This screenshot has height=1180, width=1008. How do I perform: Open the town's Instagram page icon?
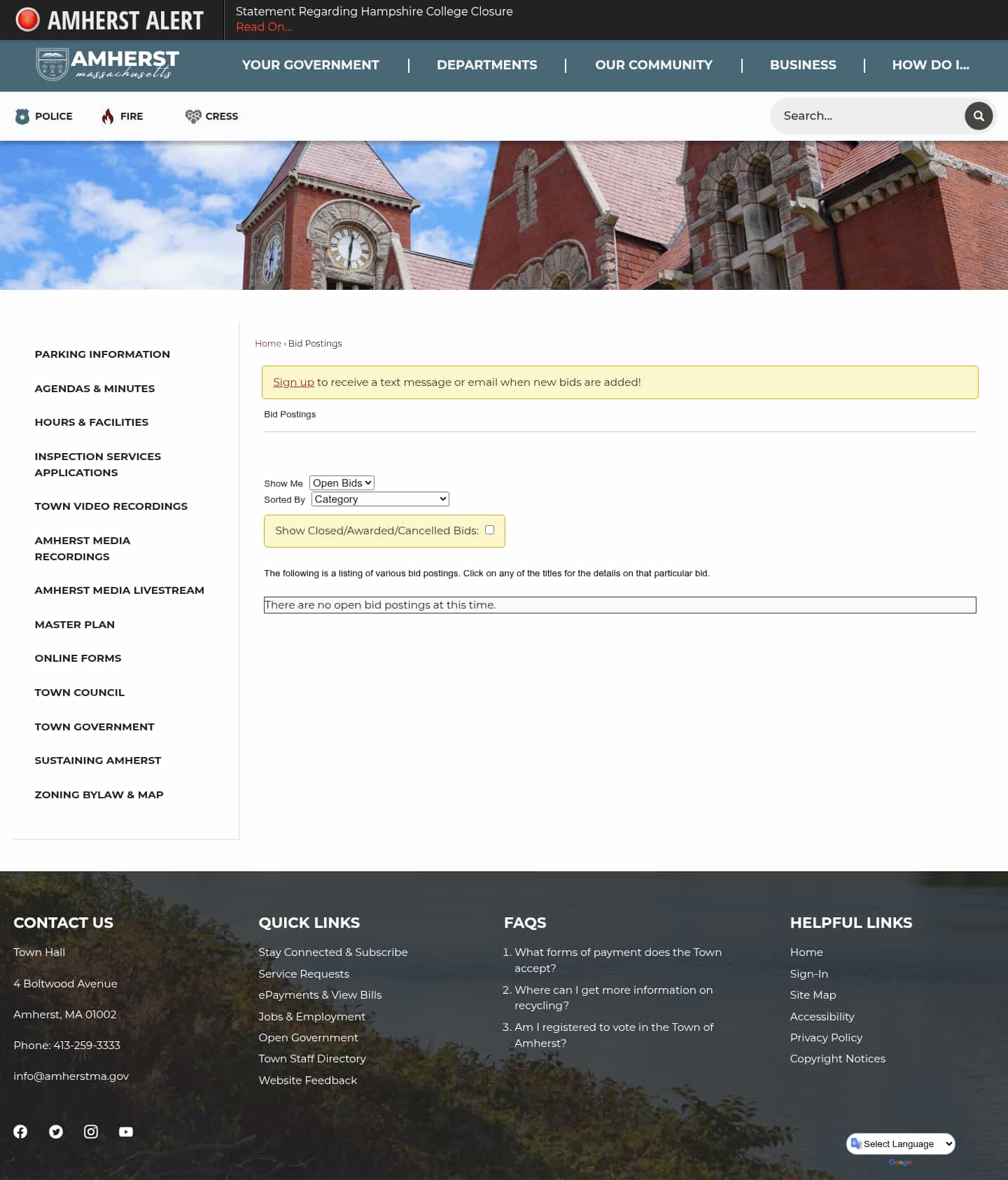click(x=91, y=1132)
